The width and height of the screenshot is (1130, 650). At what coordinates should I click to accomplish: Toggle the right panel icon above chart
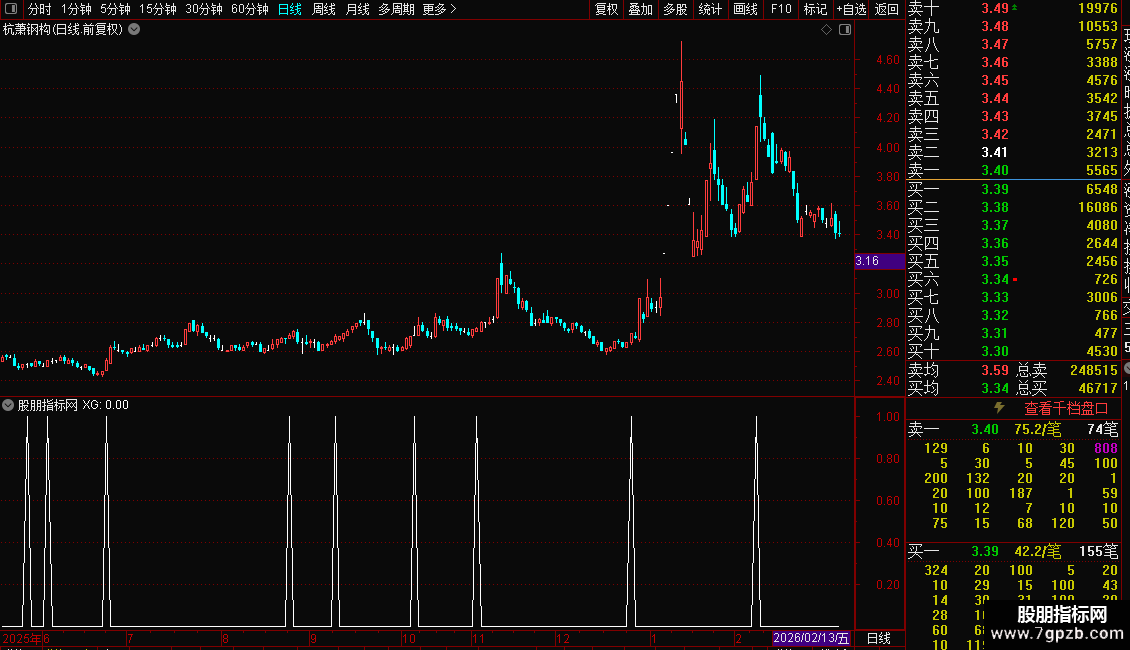[845, 30]
